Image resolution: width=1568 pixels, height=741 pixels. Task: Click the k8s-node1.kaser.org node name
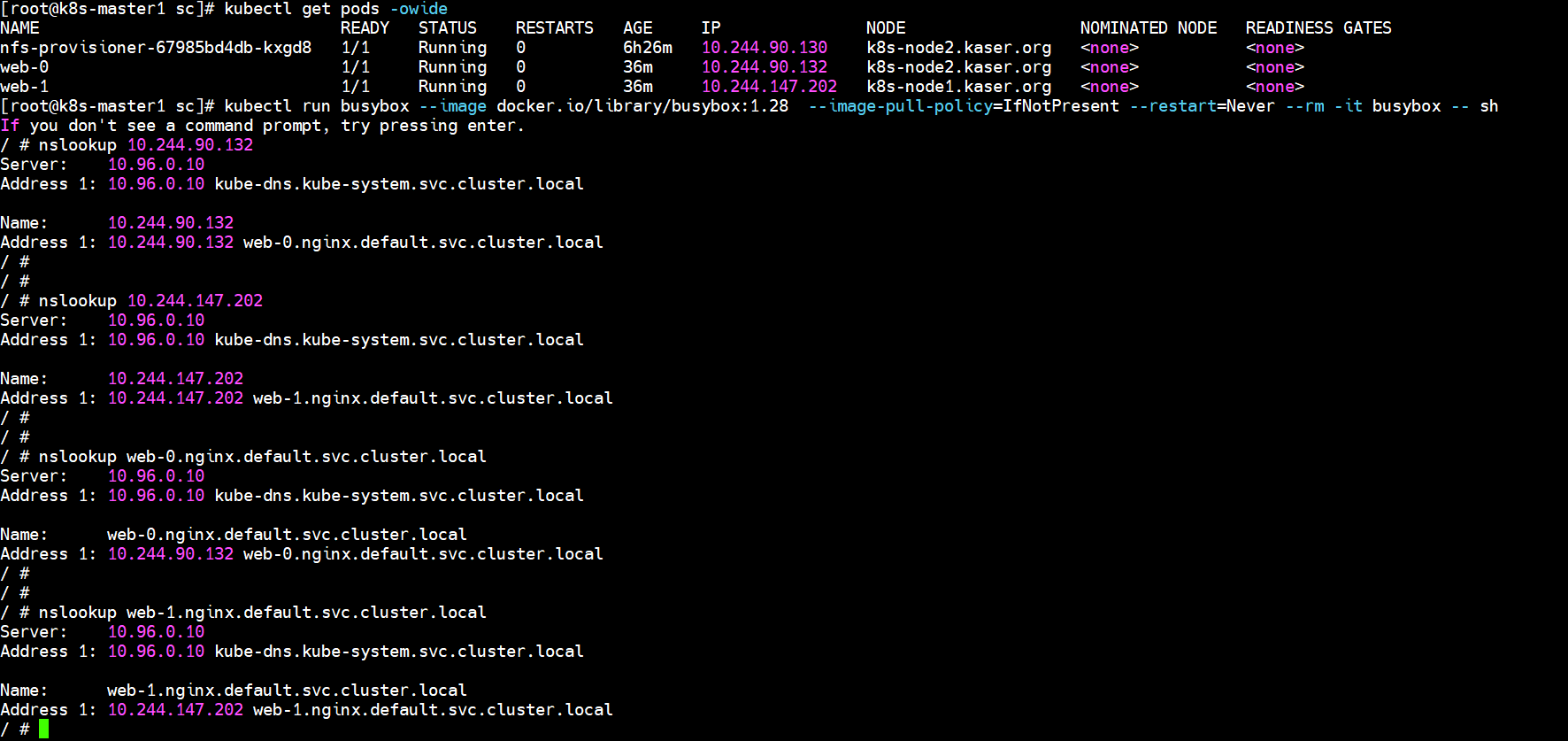[x=959, y=87]
